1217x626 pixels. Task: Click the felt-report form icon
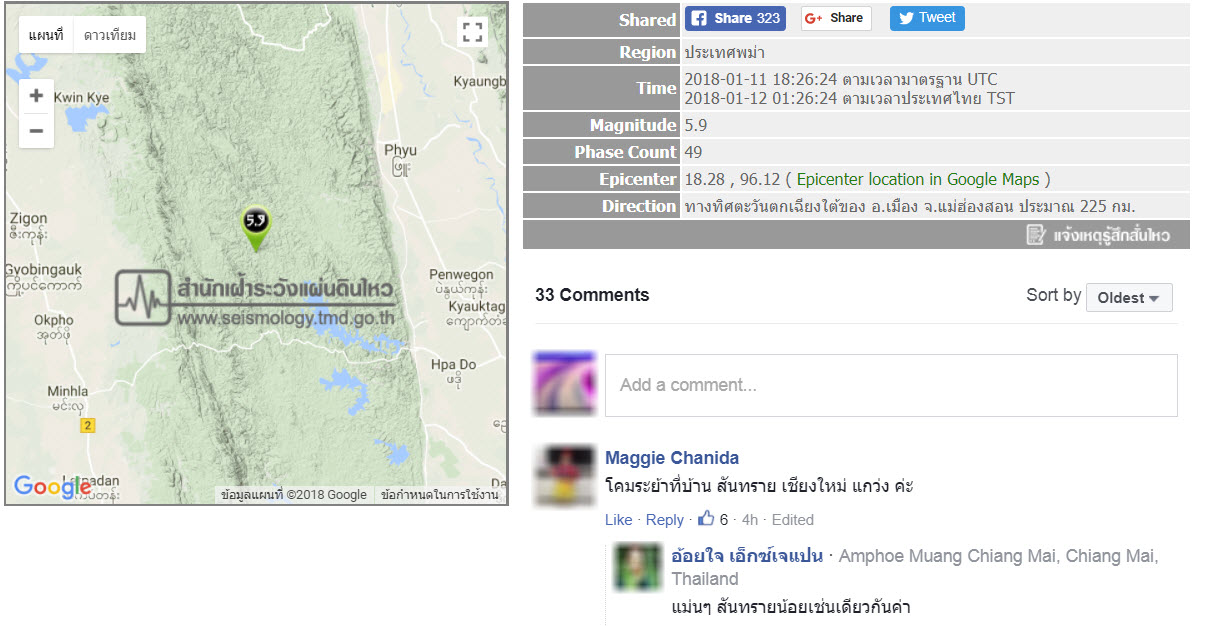(1036, 235)
